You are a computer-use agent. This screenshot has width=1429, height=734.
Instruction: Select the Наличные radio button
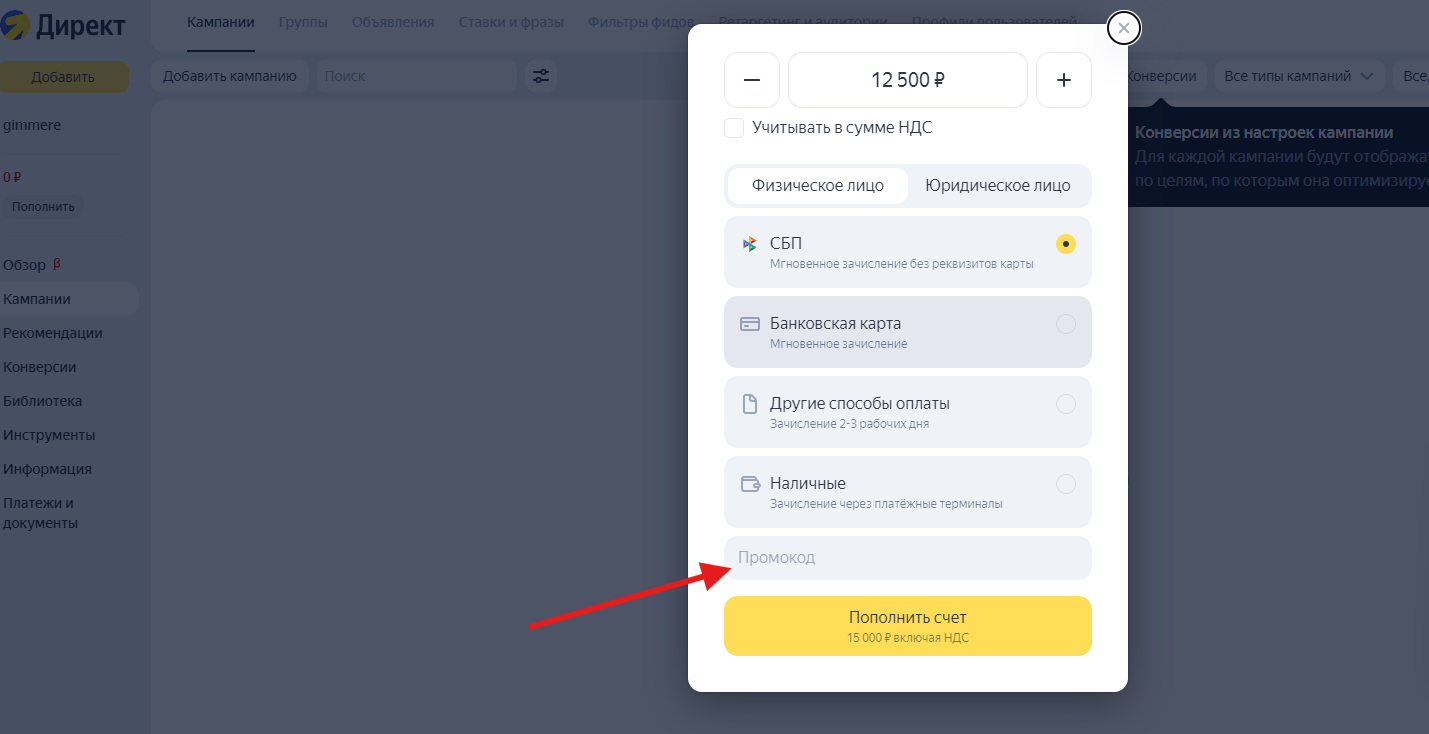pyautogui.click(x=1066, y=484)
